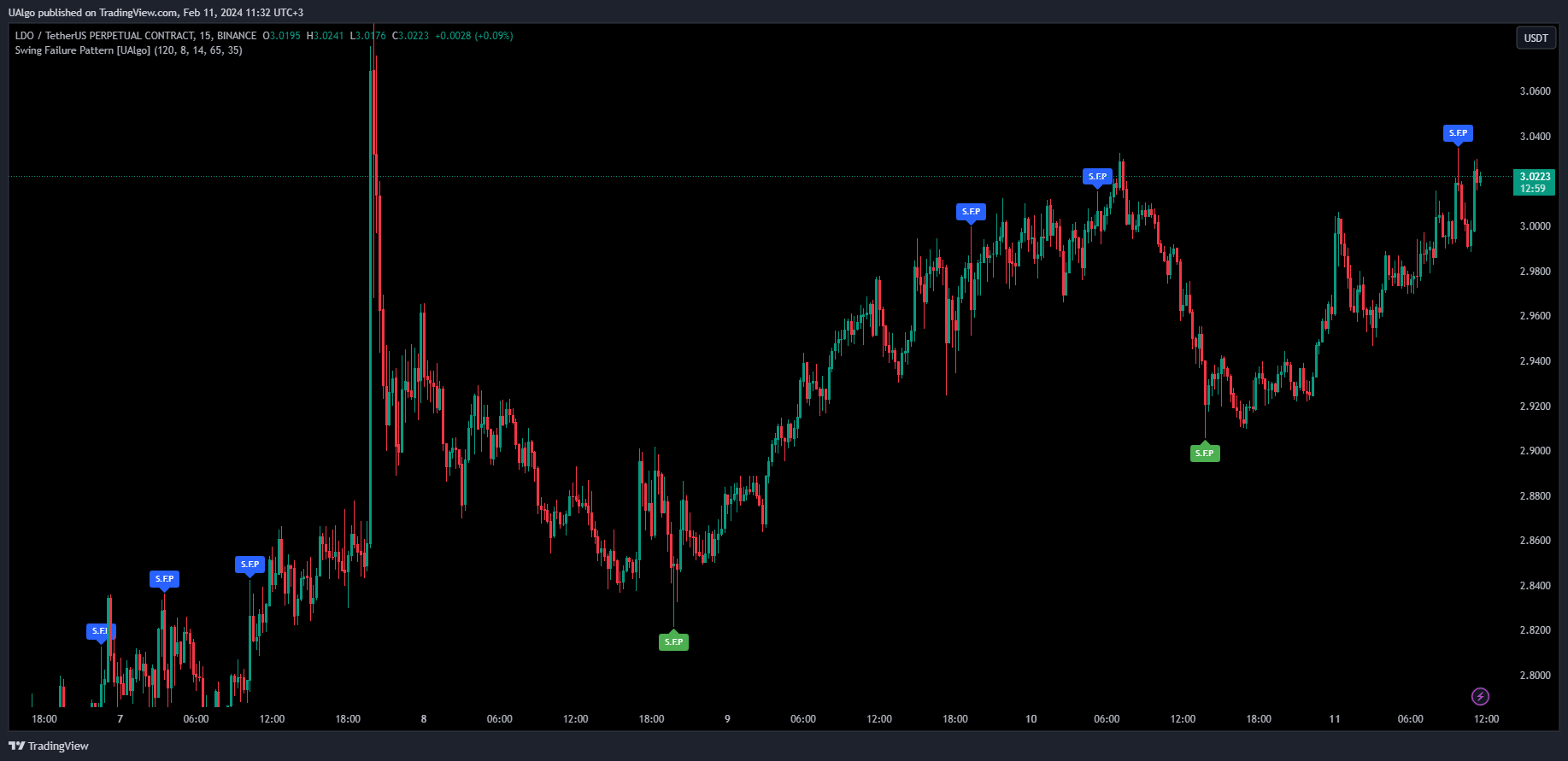Click the 3.0400 price axis label
This screenshot has height=761, width=1568.
(x=1535, y=137)
